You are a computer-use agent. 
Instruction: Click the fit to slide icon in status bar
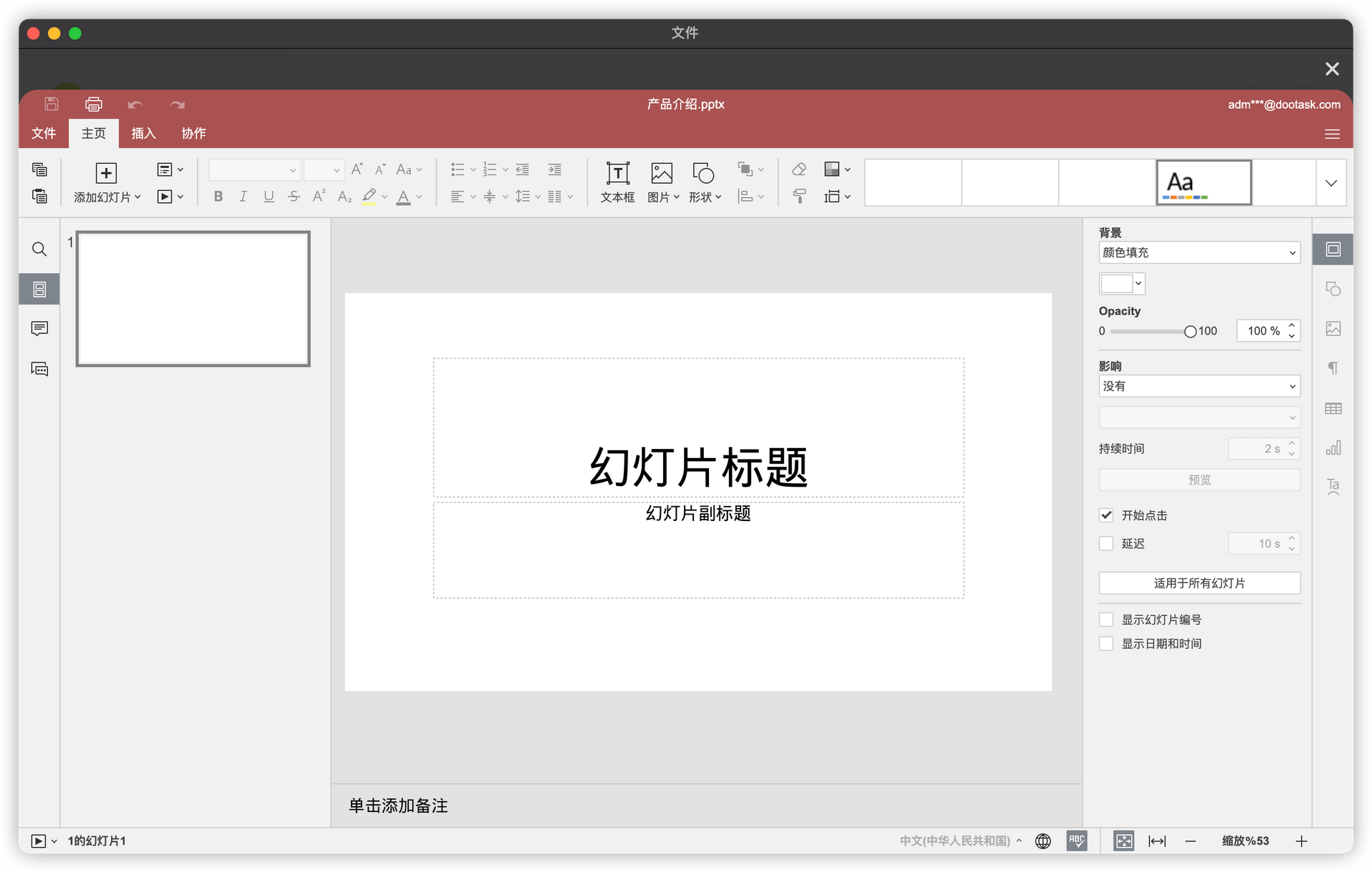coord(1123,841)
